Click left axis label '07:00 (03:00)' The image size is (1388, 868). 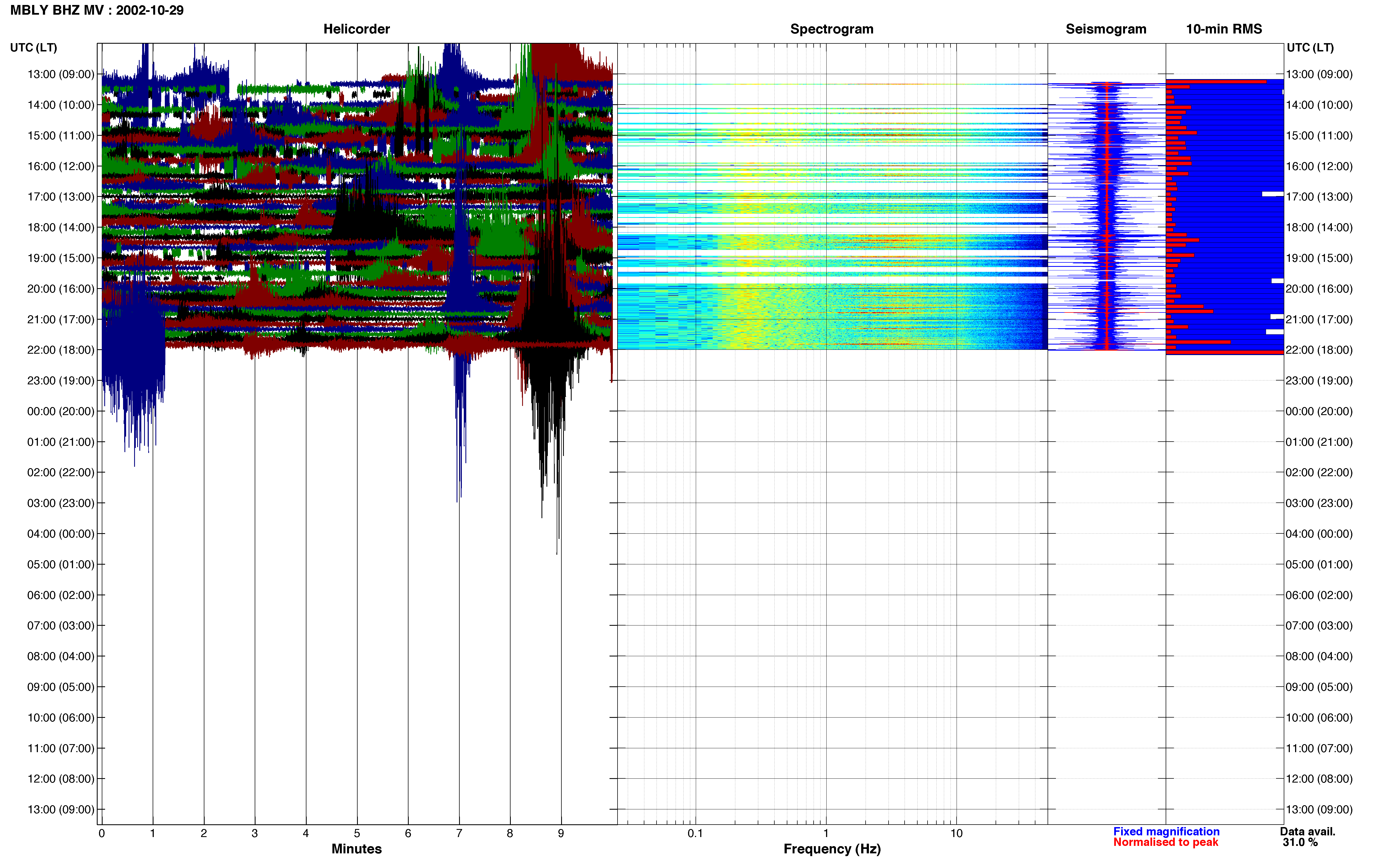[x=61, y=626]
